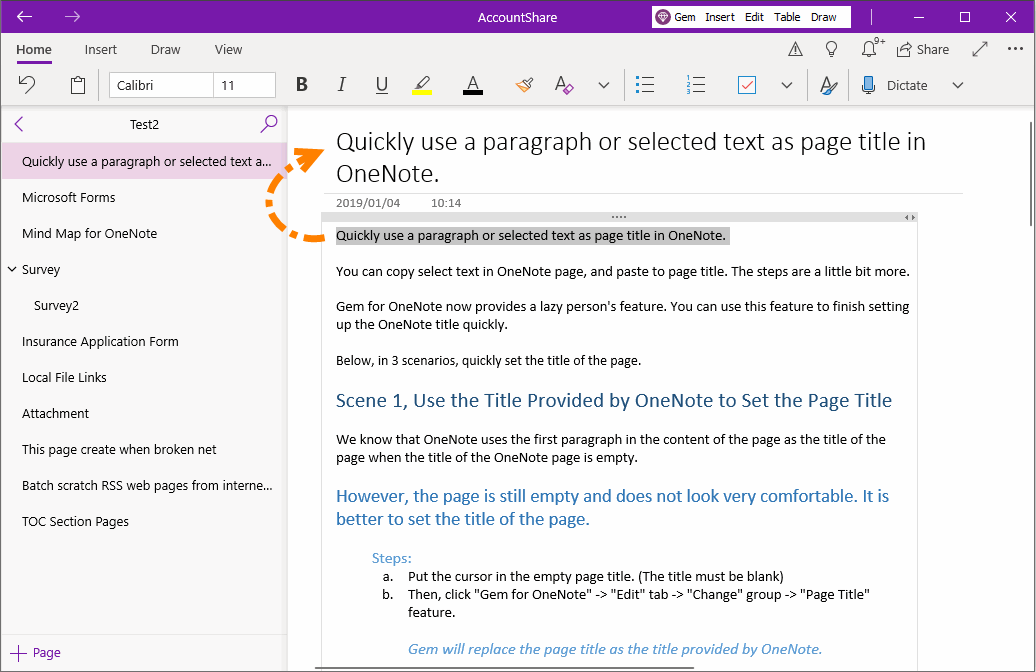Click the page title text
Screen dimensions: 1036x672
(630, 157)
